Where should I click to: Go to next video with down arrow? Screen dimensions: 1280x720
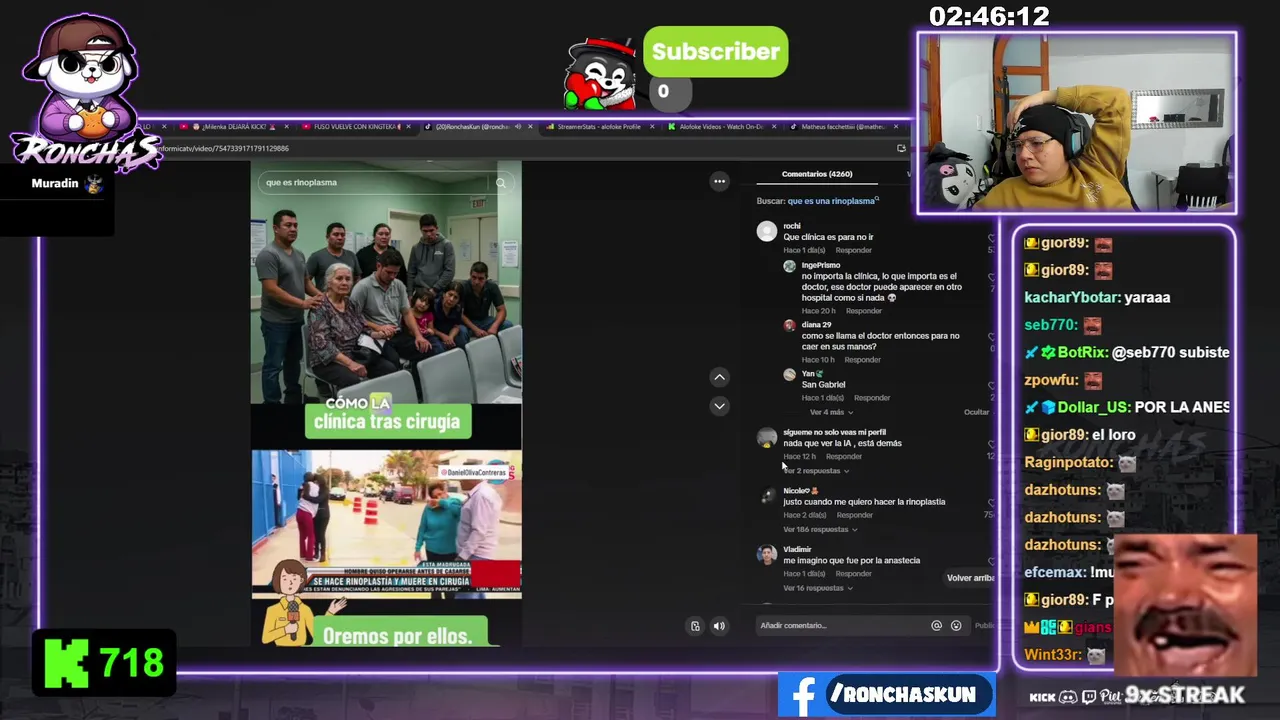[x=719, y=406]
